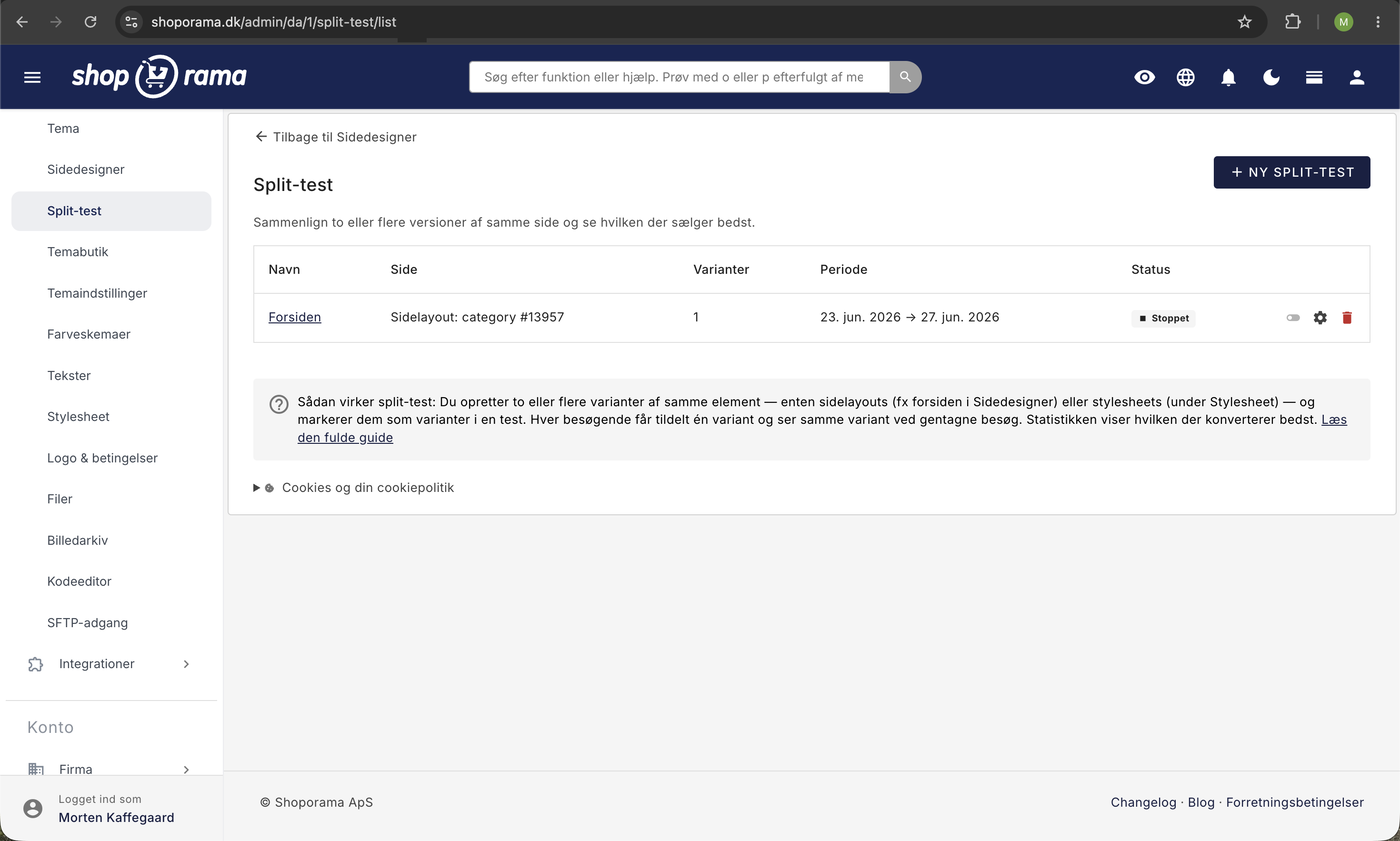Screen dimensions: 1400x841
Task: Open the hamburger navigation menu
Action: (x=32, y=77)
